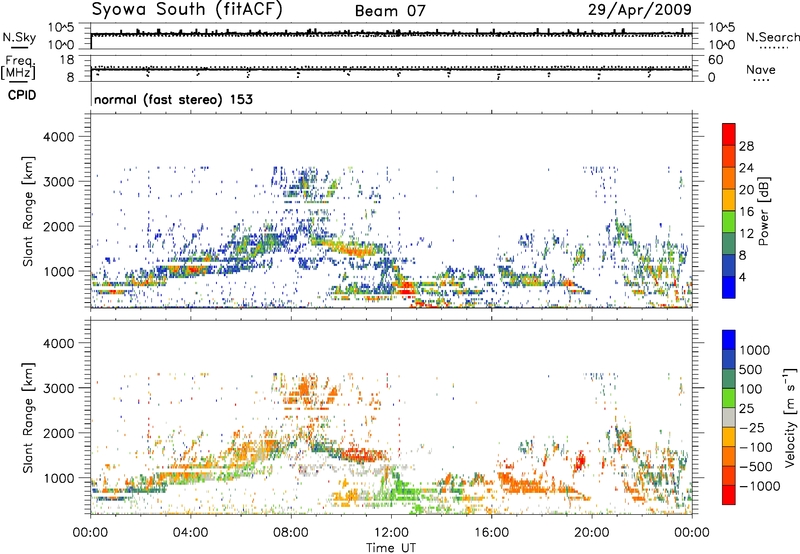Click the Nave legend label
Image resolution: width=800 pixels, height=554 pixels.
point(761,69)
